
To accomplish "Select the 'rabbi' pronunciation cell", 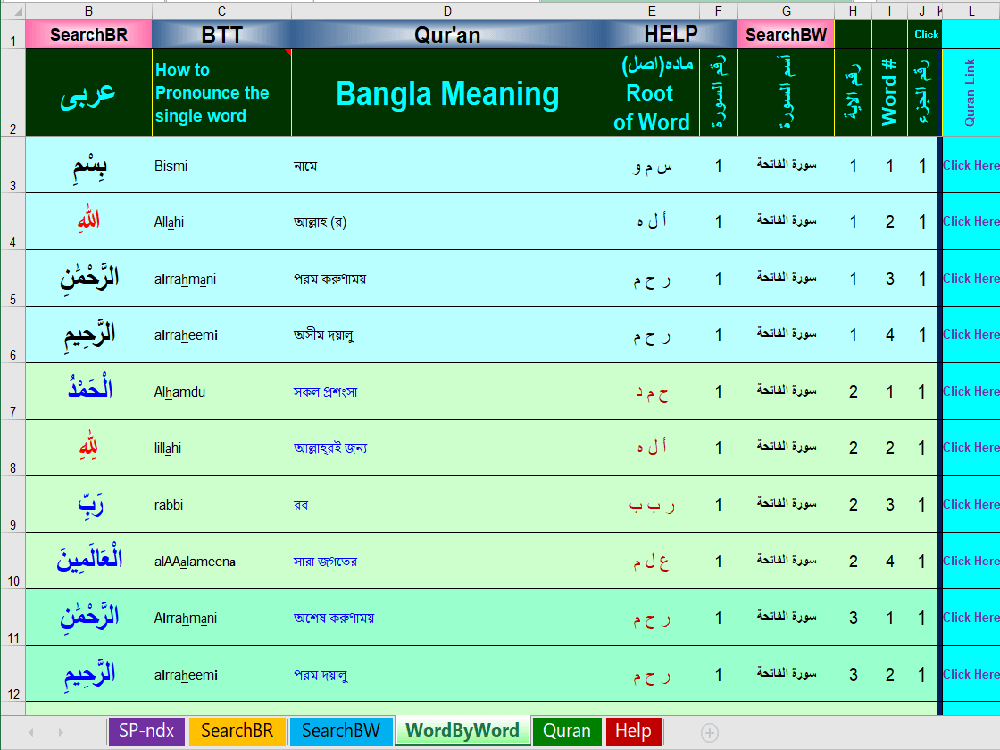I will pyautogui.click(x=222, y=504).
